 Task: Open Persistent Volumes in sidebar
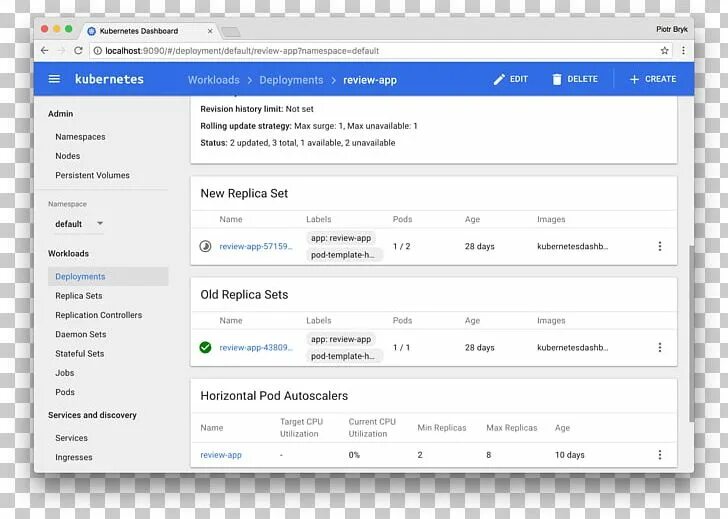pos(92,175)
